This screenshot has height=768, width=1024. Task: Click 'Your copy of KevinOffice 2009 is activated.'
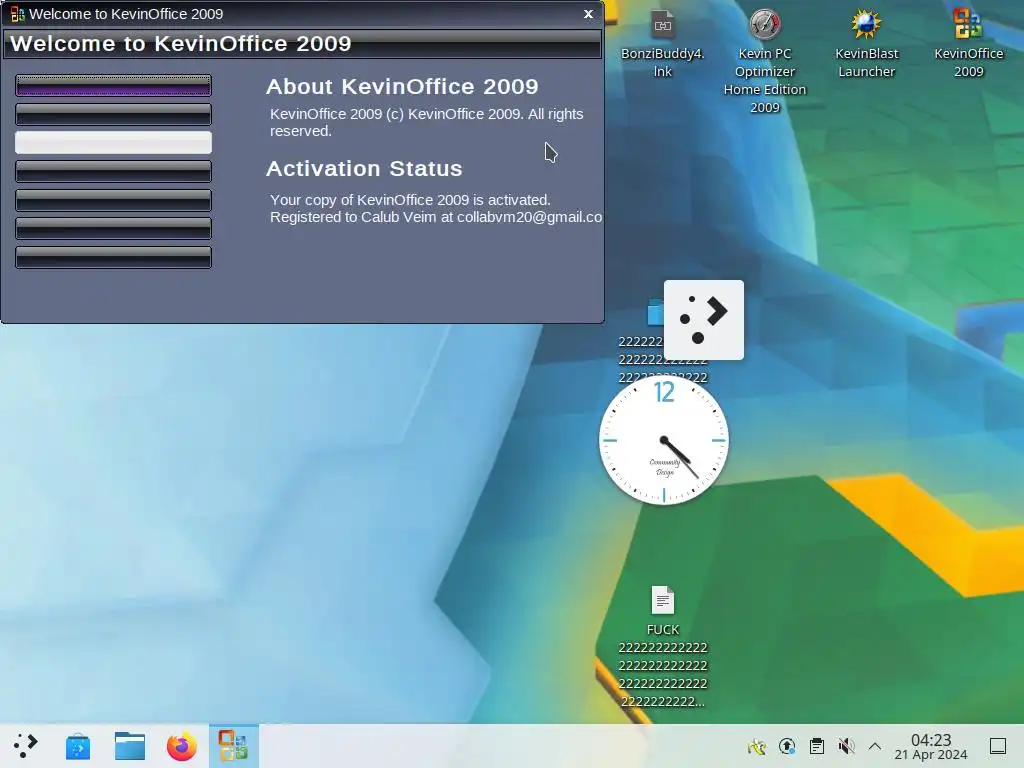[x=410, y=200]
